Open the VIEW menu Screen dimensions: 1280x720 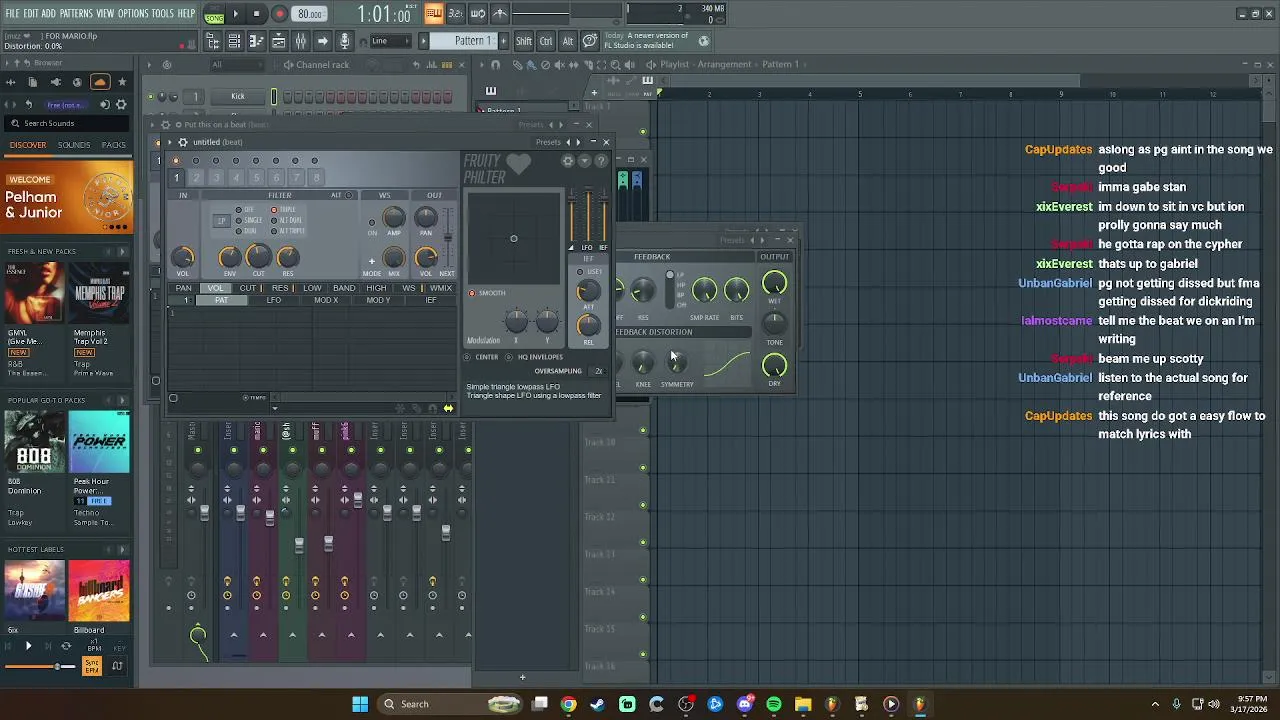[x=105, y=14]
